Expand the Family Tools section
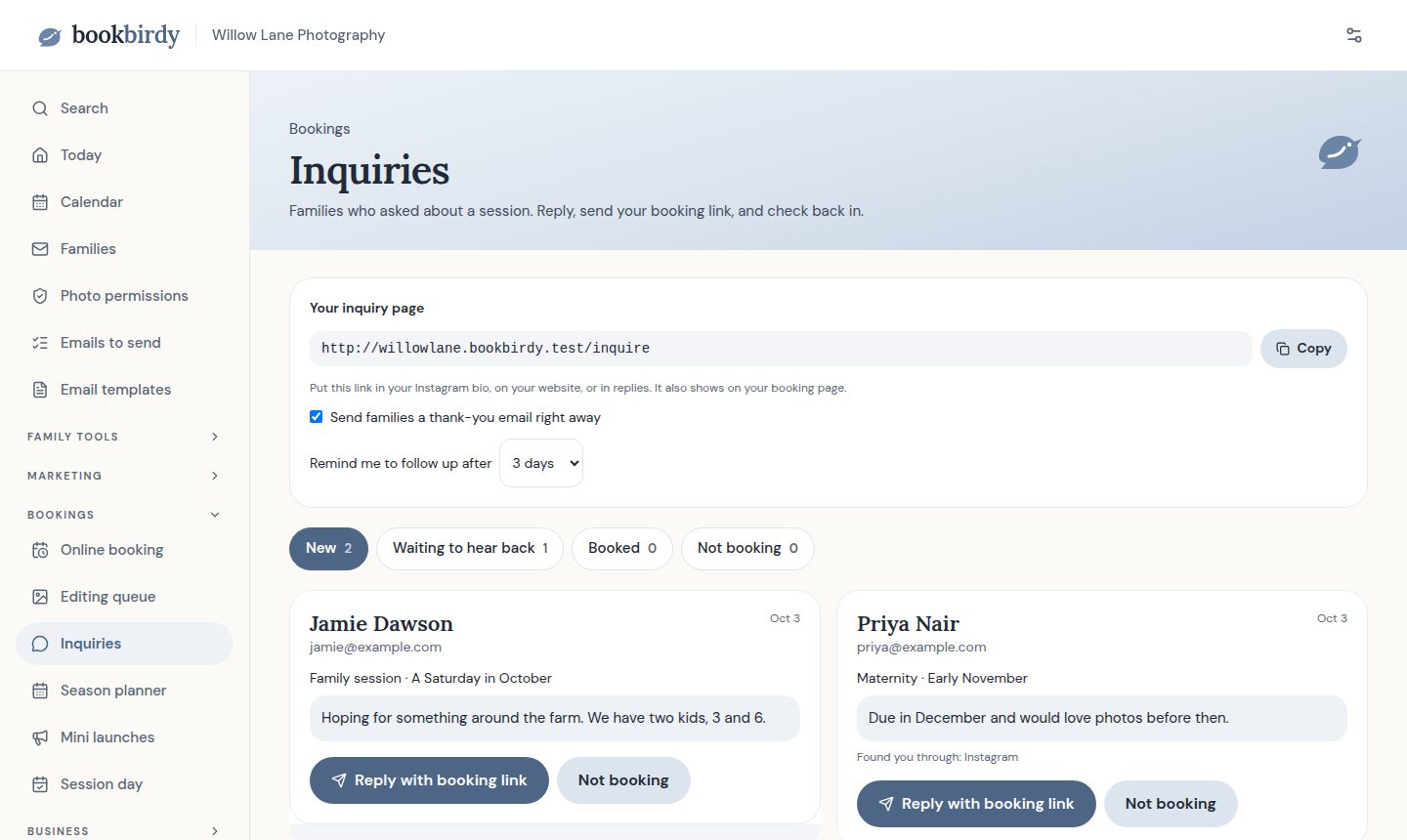This screenshot has width=1407, height=840. [x=124, y=437]
